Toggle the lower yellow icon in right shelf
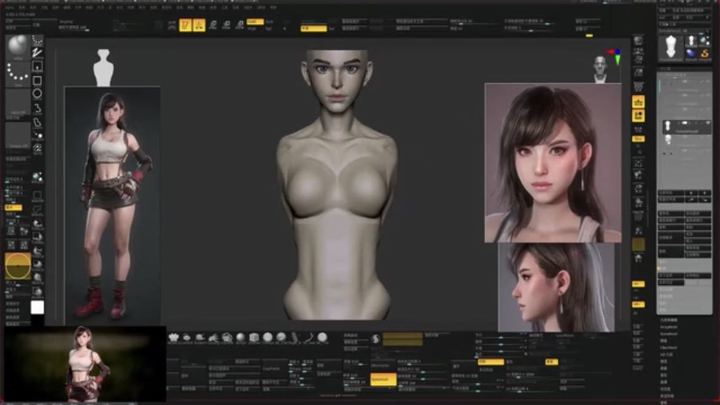The height and width of the screenshot is (405, 720). [x=638, y=116]
